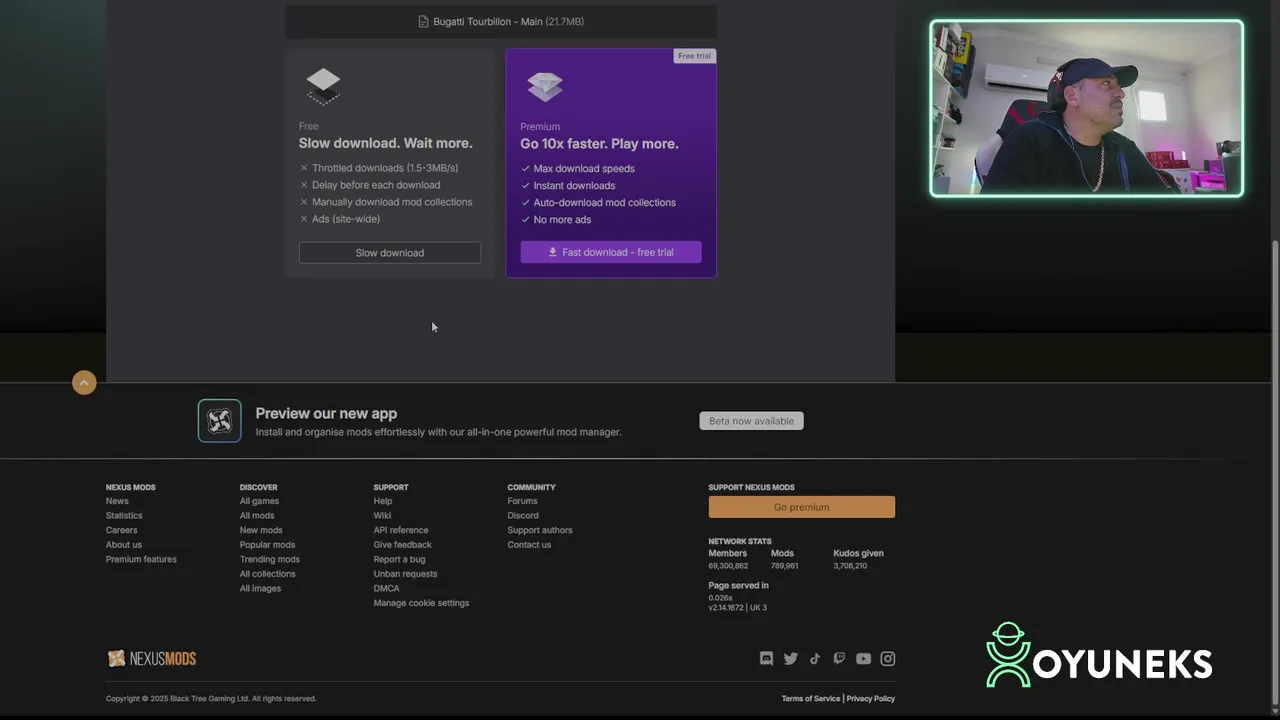Screen dimensions: 1280x720
Task: Click the Kudos given count 3,708,210
Action: click(850, 566)
